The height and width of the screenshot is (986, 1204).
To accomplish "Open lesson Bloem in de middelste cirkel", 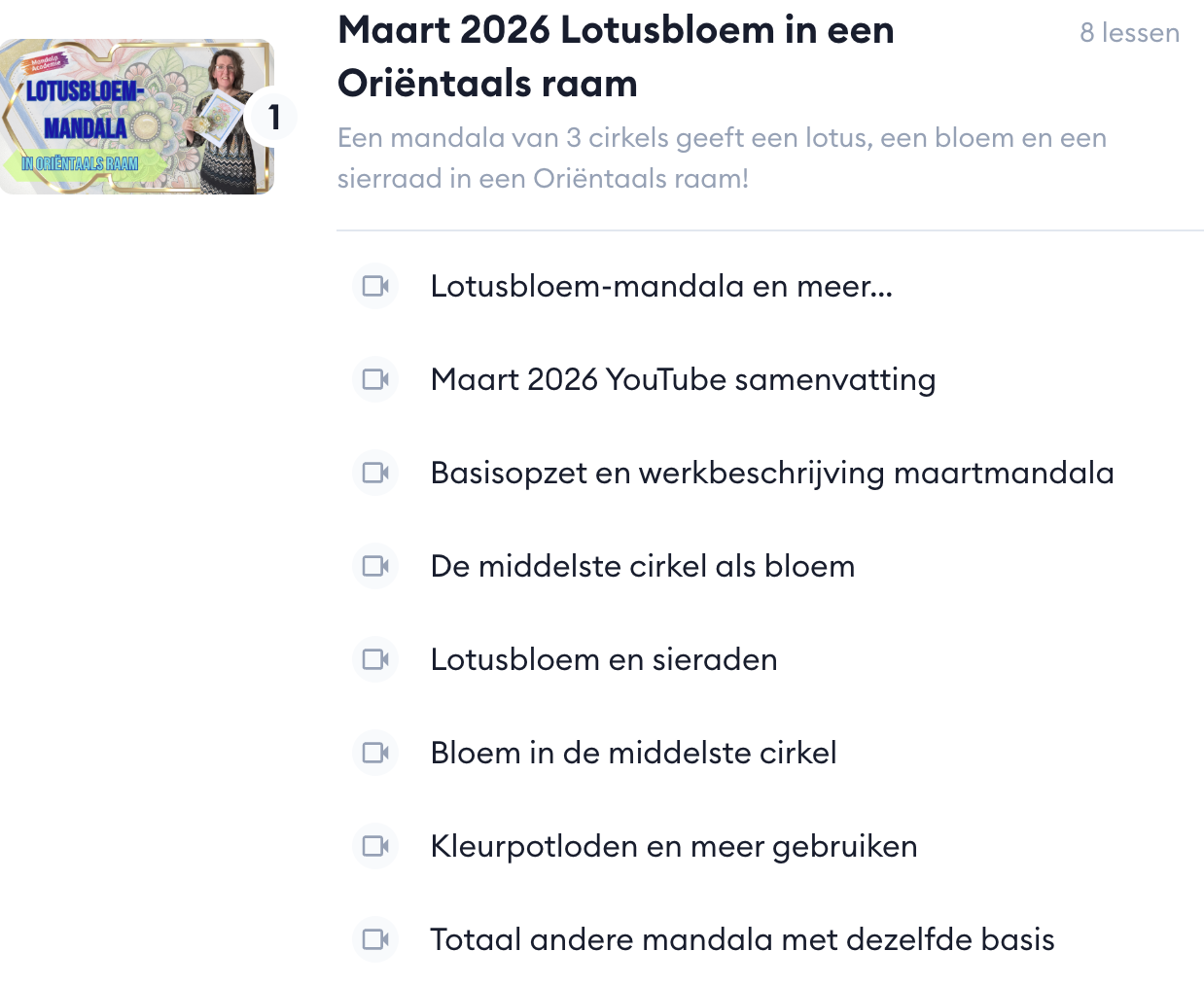I will (633, 753).
